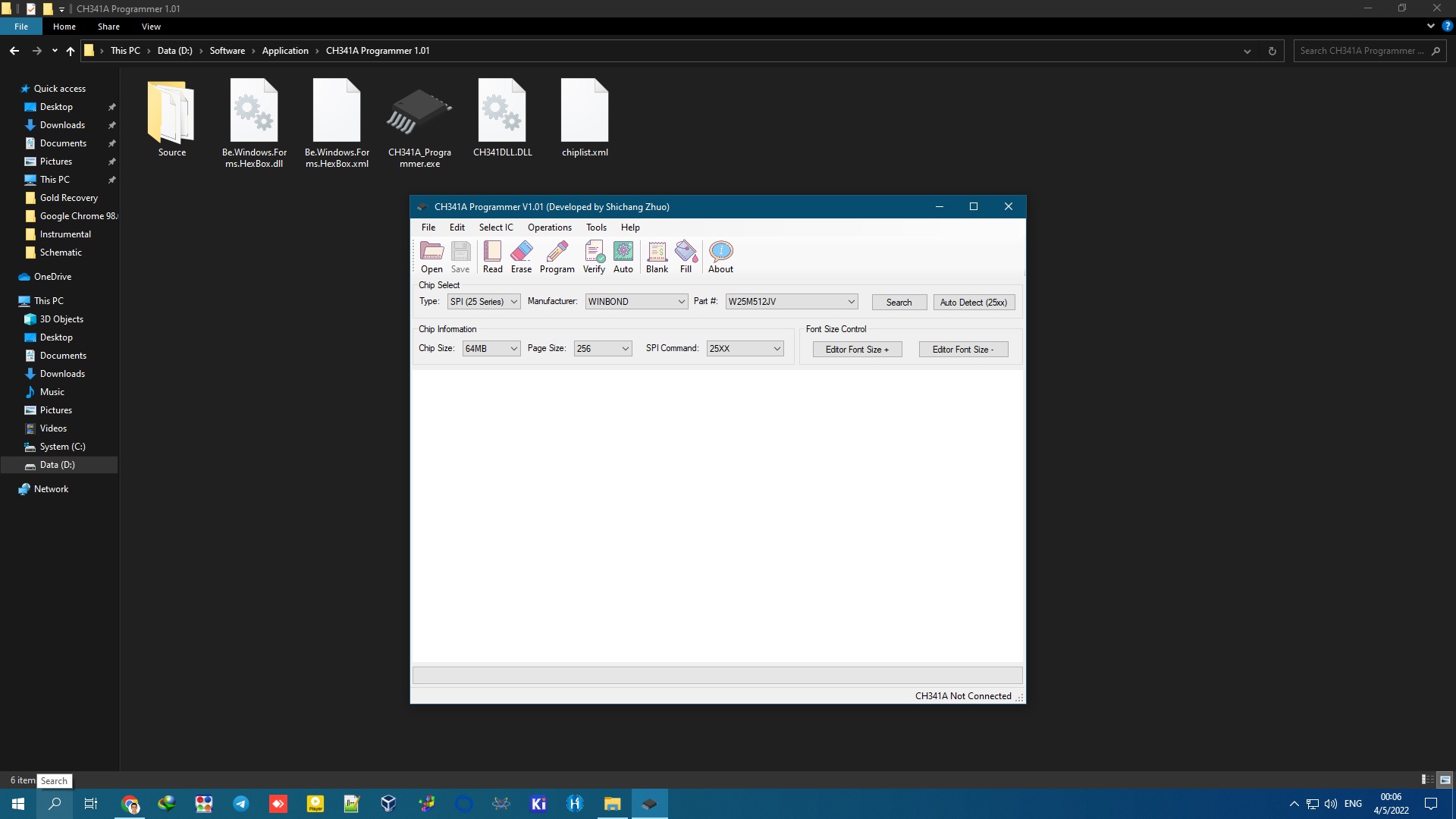Viewport: 1456px width, 819px height.
Task: Select the Be.Windows.Forms.HexBox.dll file
Action: point(254,124)
